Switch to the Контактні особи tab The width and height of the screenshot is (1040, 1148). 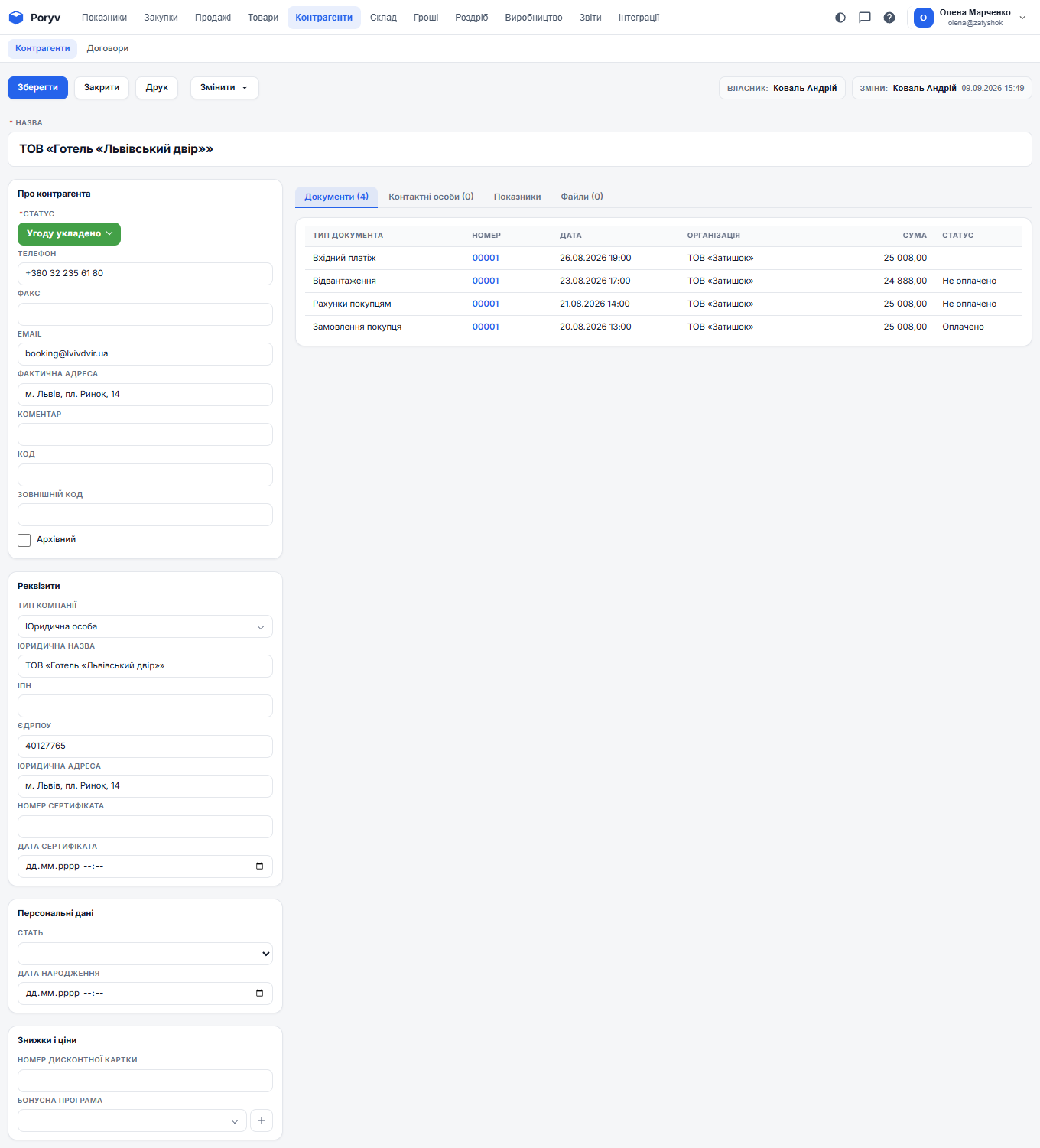click(431, 197)
